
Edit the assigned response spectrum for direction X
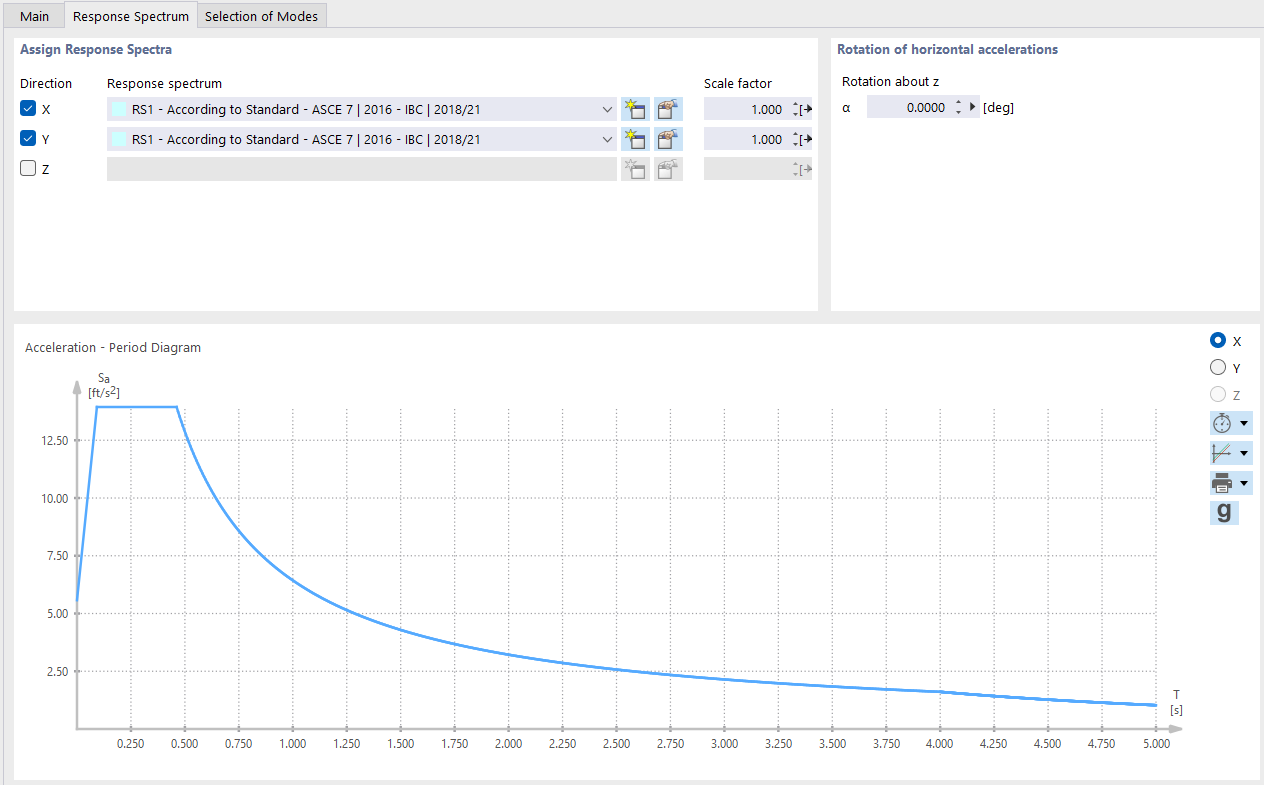tap(667, 108)
